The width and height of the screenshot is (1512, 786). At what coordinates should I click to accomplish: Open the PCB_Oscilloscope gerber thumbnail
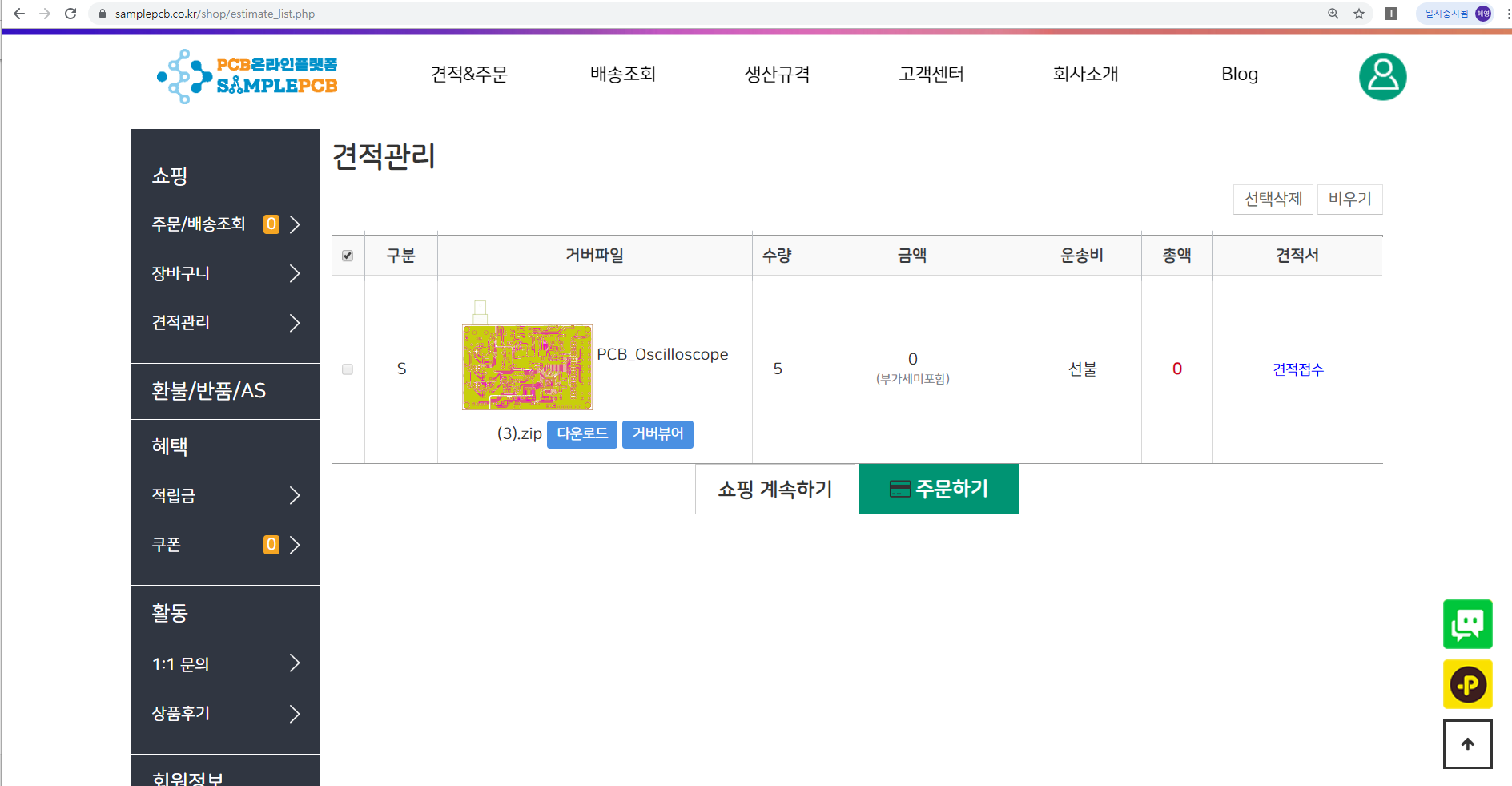coord(527,367)
